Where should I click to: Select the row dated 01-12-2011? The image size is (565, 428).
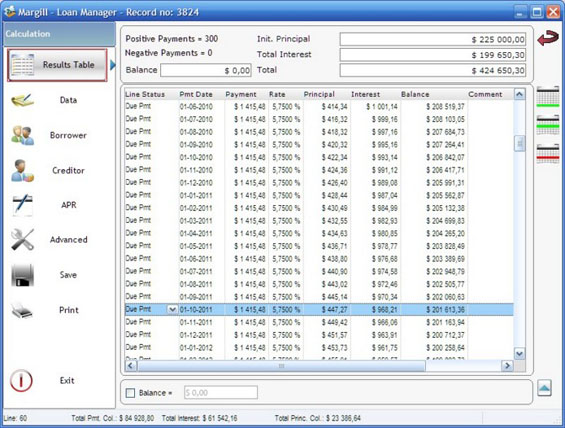319,335
